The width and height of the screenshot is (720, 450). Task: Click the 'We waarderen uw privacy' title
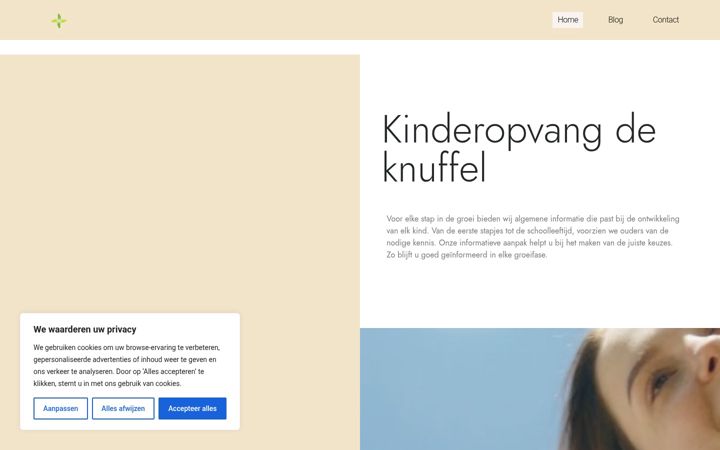pyautogui.click(x=85, y=329)
